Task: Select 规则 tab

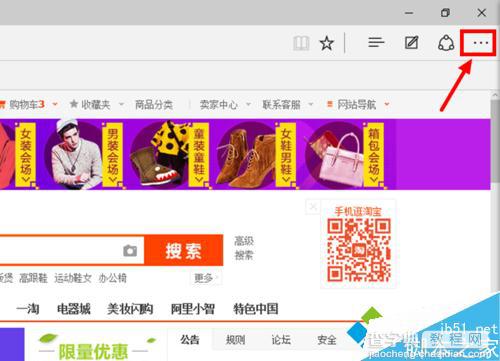Action: coord(235,340)
